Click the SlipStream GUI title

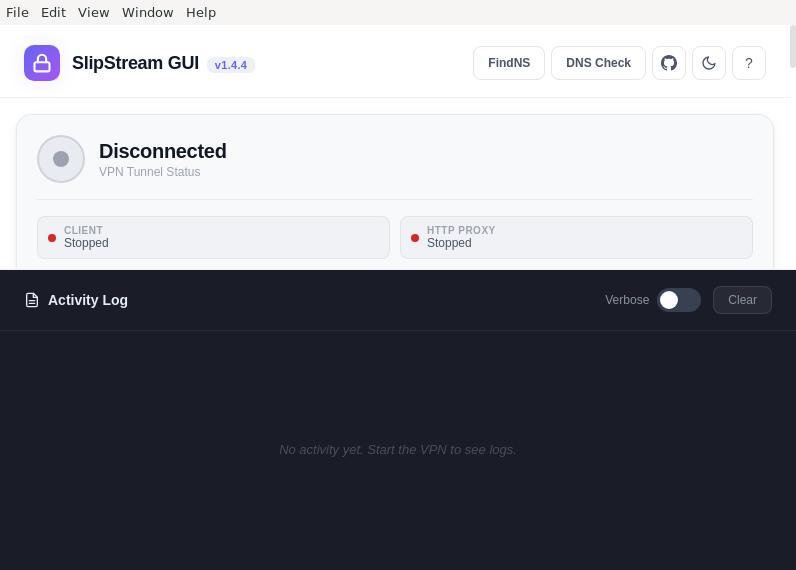136,63
